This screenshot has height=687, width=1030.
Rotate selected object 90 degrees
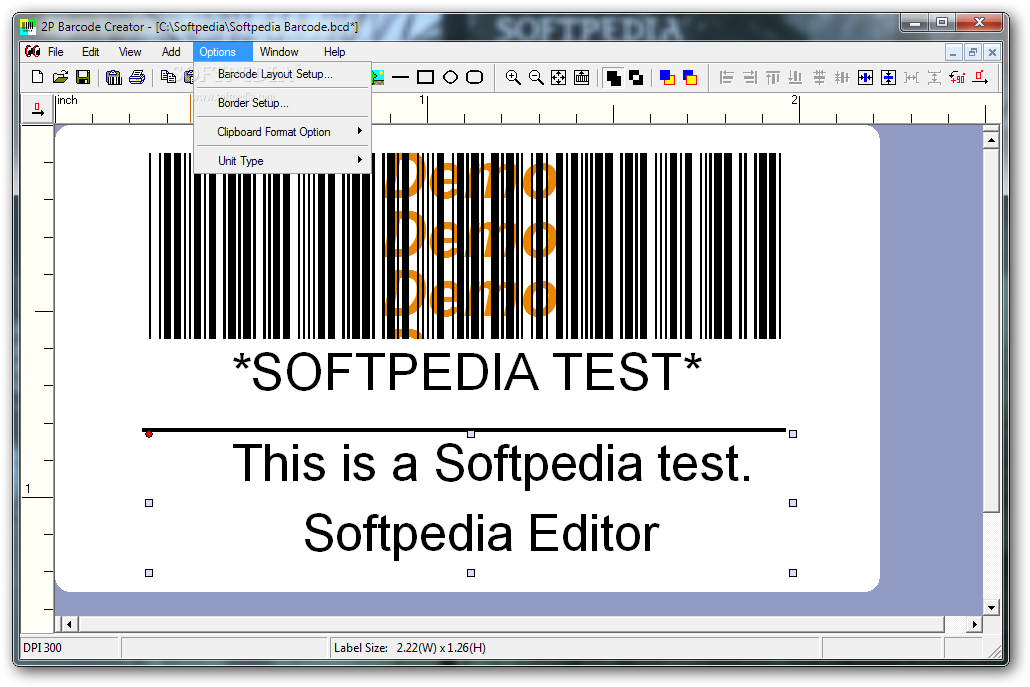[x=957, y=78]
